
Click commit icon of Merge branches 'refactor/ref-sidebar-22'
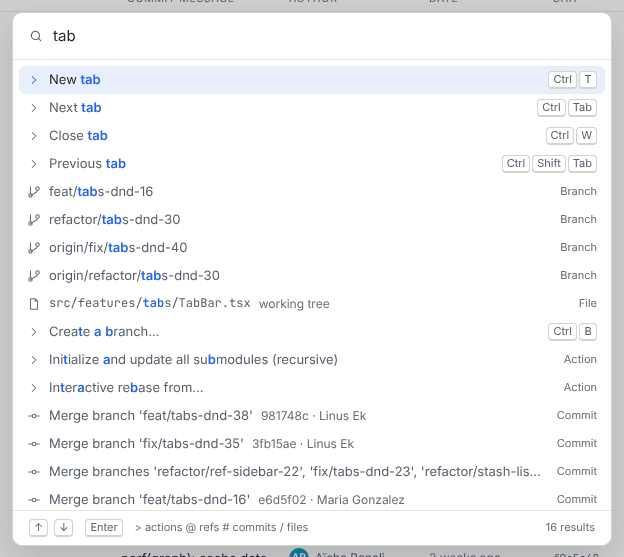[34, 472]
